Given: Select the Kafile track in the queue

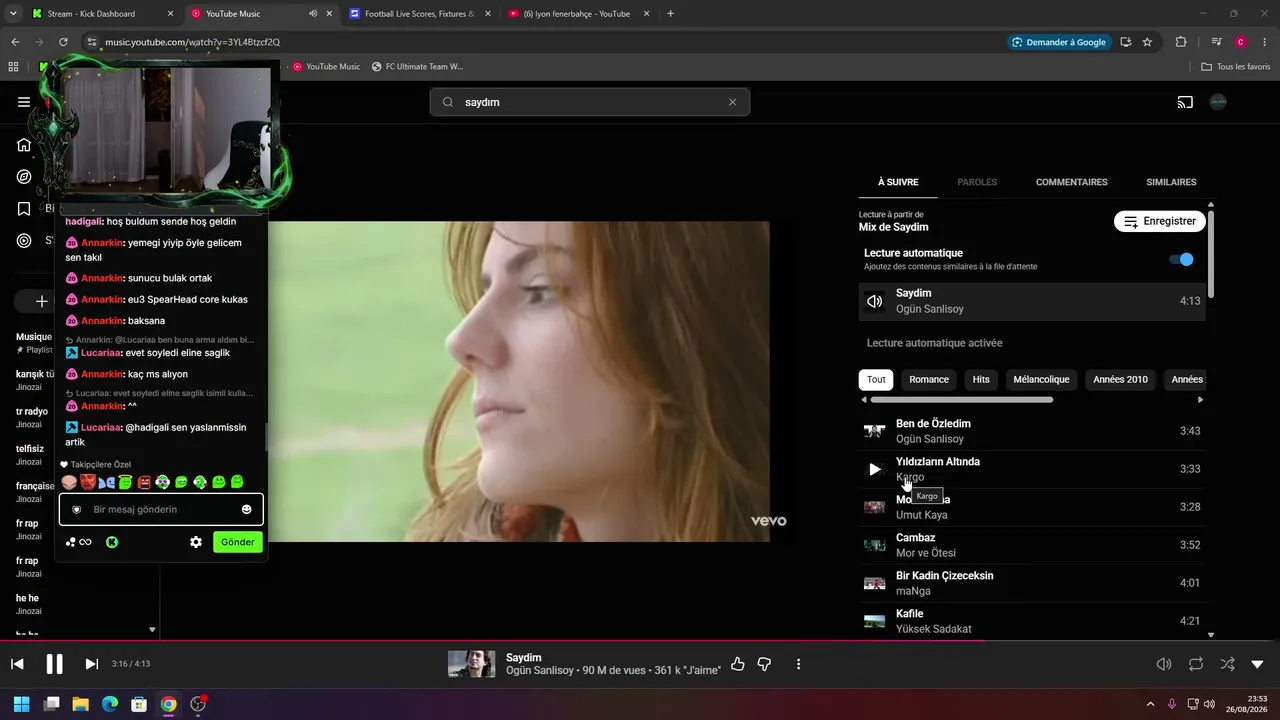Looking at the screenshot, I should pos(1032,621).
